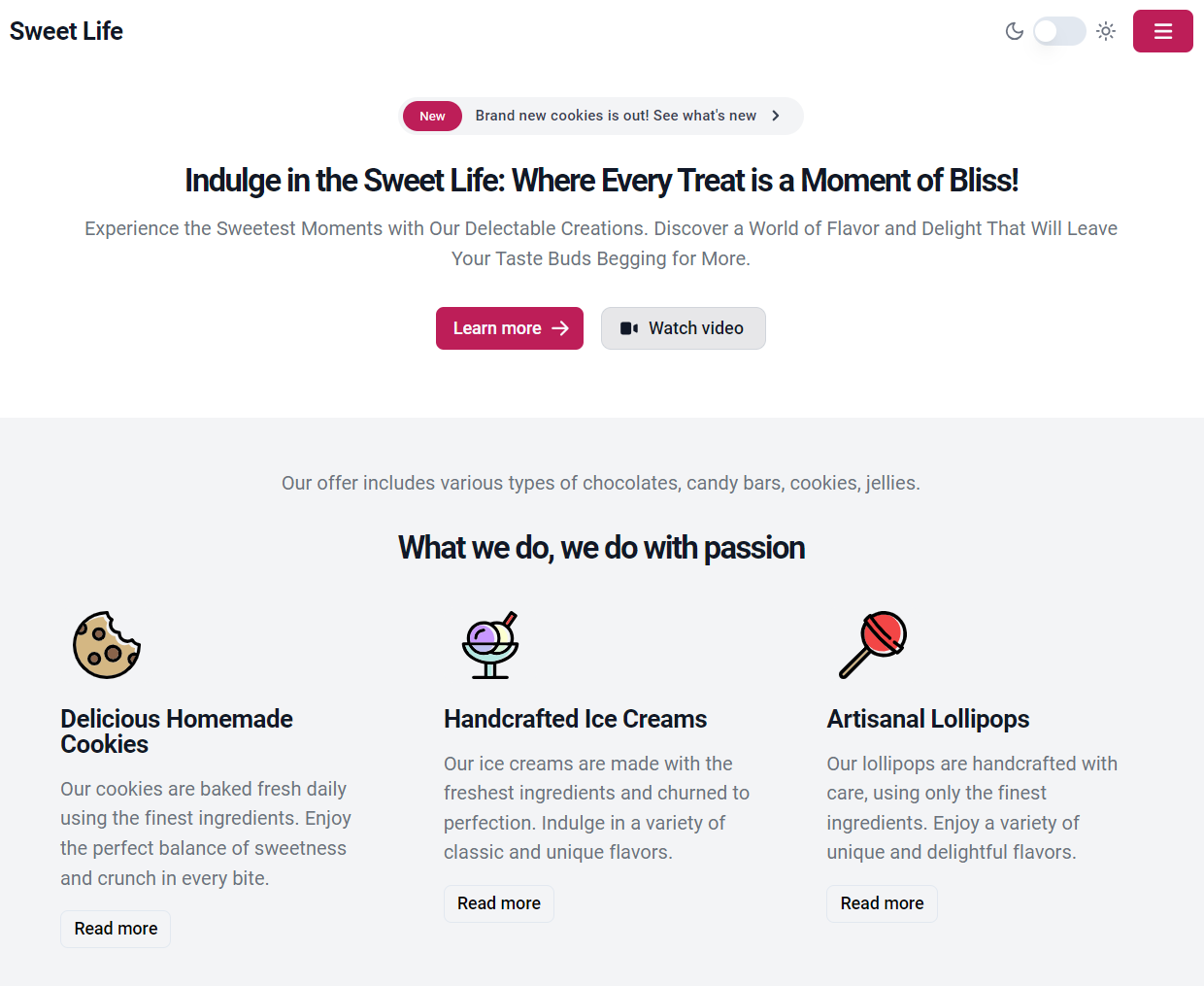Open the hamburger navigation menu

click(1162, 31)
